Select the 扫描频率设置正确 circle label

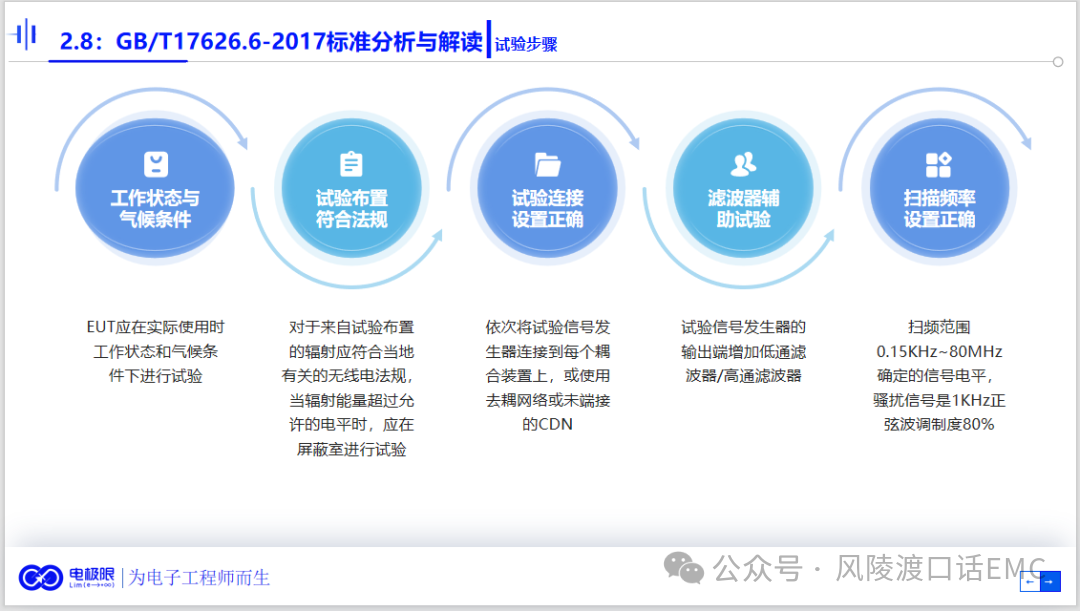coord(938,208)
